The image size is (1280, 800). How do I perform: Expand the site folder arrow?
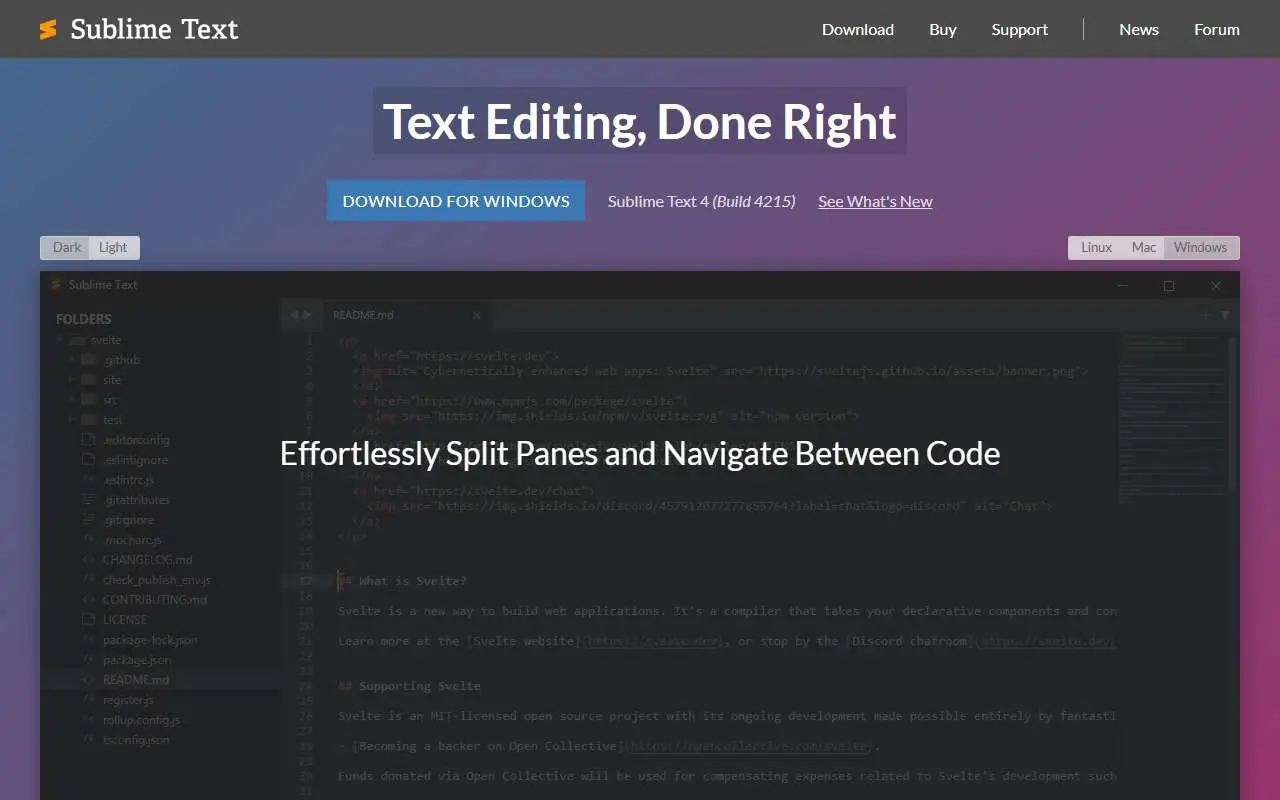[71, 380]
